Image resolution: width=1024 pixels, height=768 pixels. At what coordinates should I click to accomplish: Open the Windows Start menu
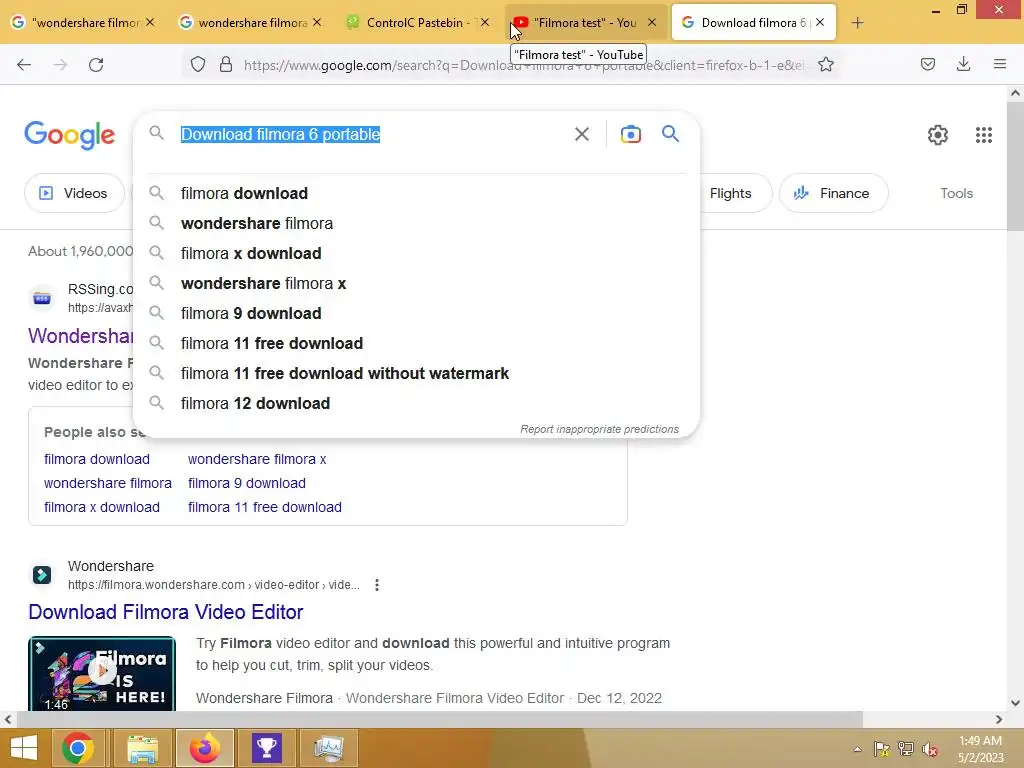click(x=24, y=748)
